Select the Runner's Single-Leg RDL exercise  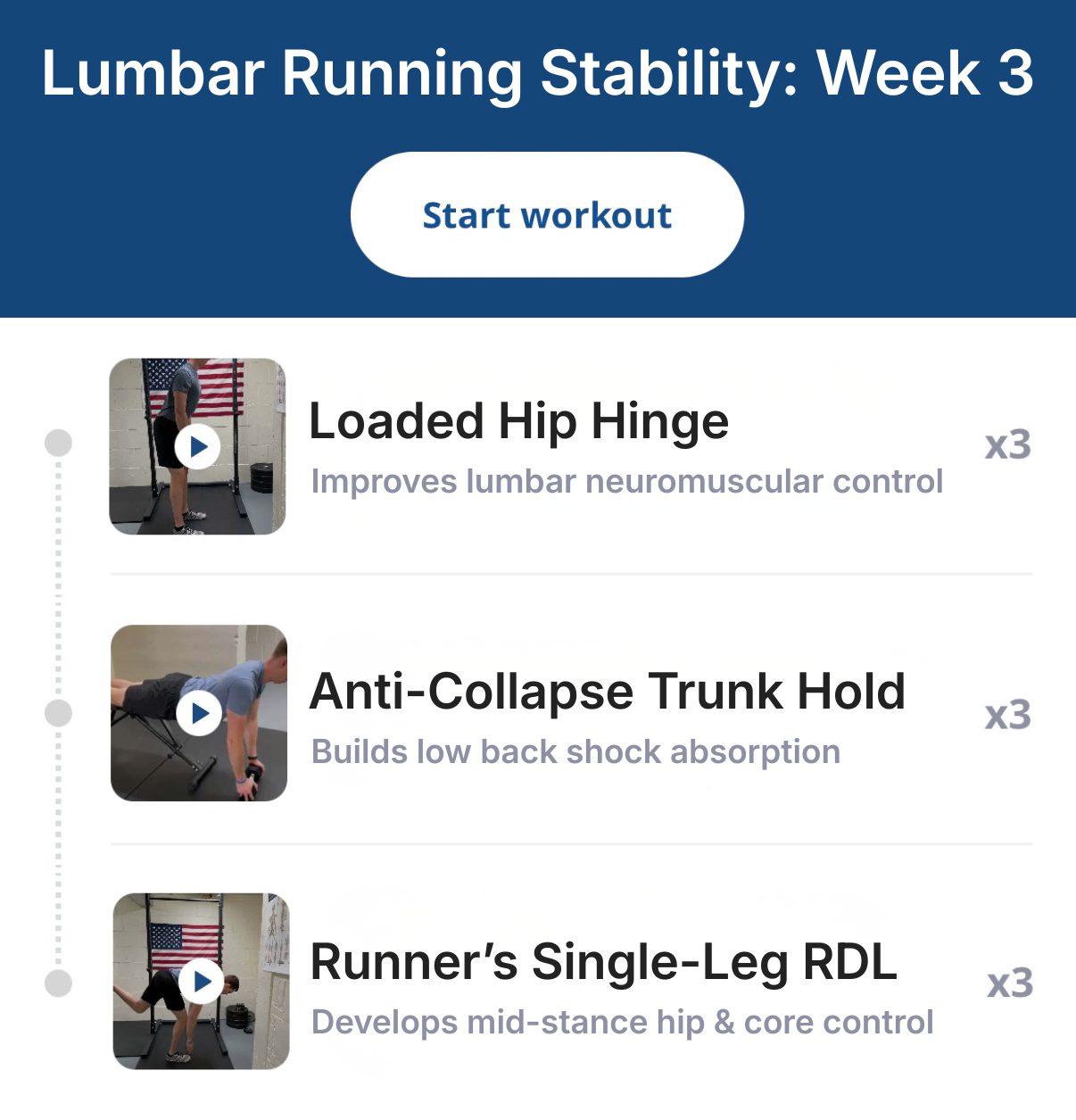tap(603, 962)
